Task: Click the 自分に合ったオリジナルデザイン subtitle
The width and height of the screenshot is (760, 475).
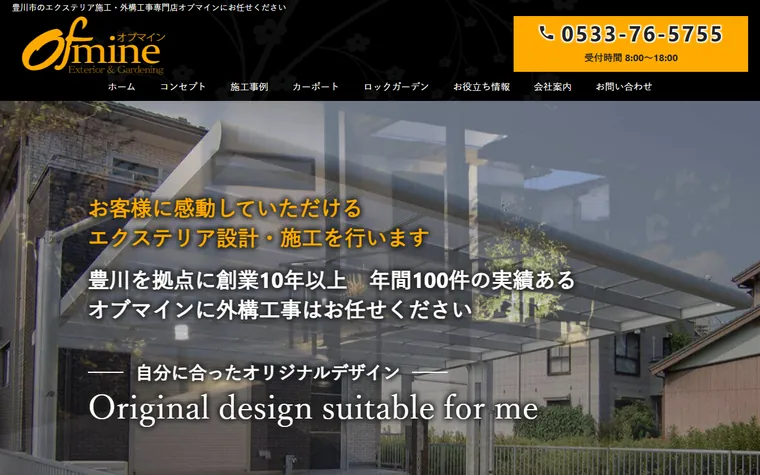Action: click(x=268, y=373)
